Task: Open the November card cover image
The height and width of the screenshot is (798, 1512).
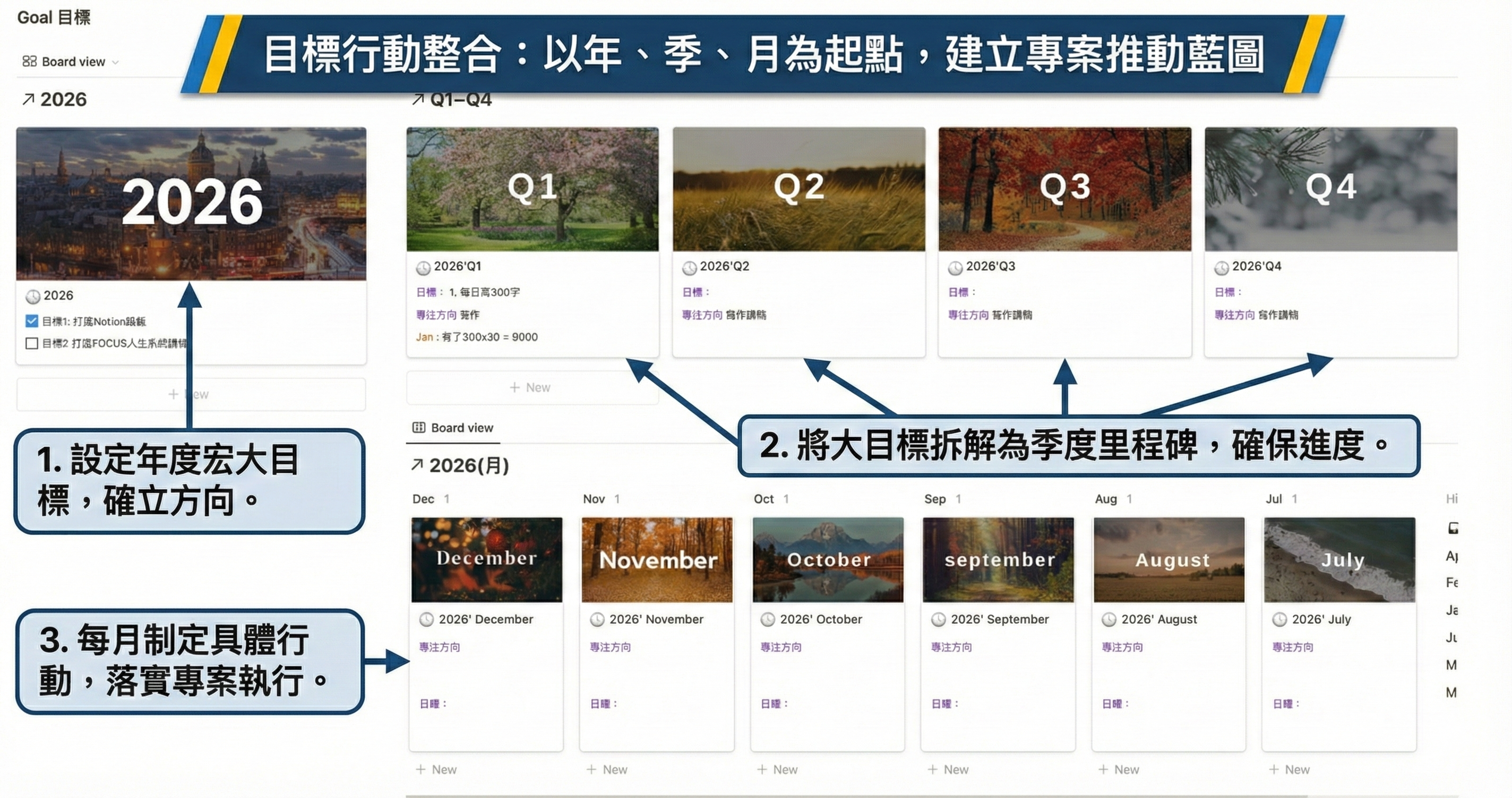Action: [x=657, y=560]
